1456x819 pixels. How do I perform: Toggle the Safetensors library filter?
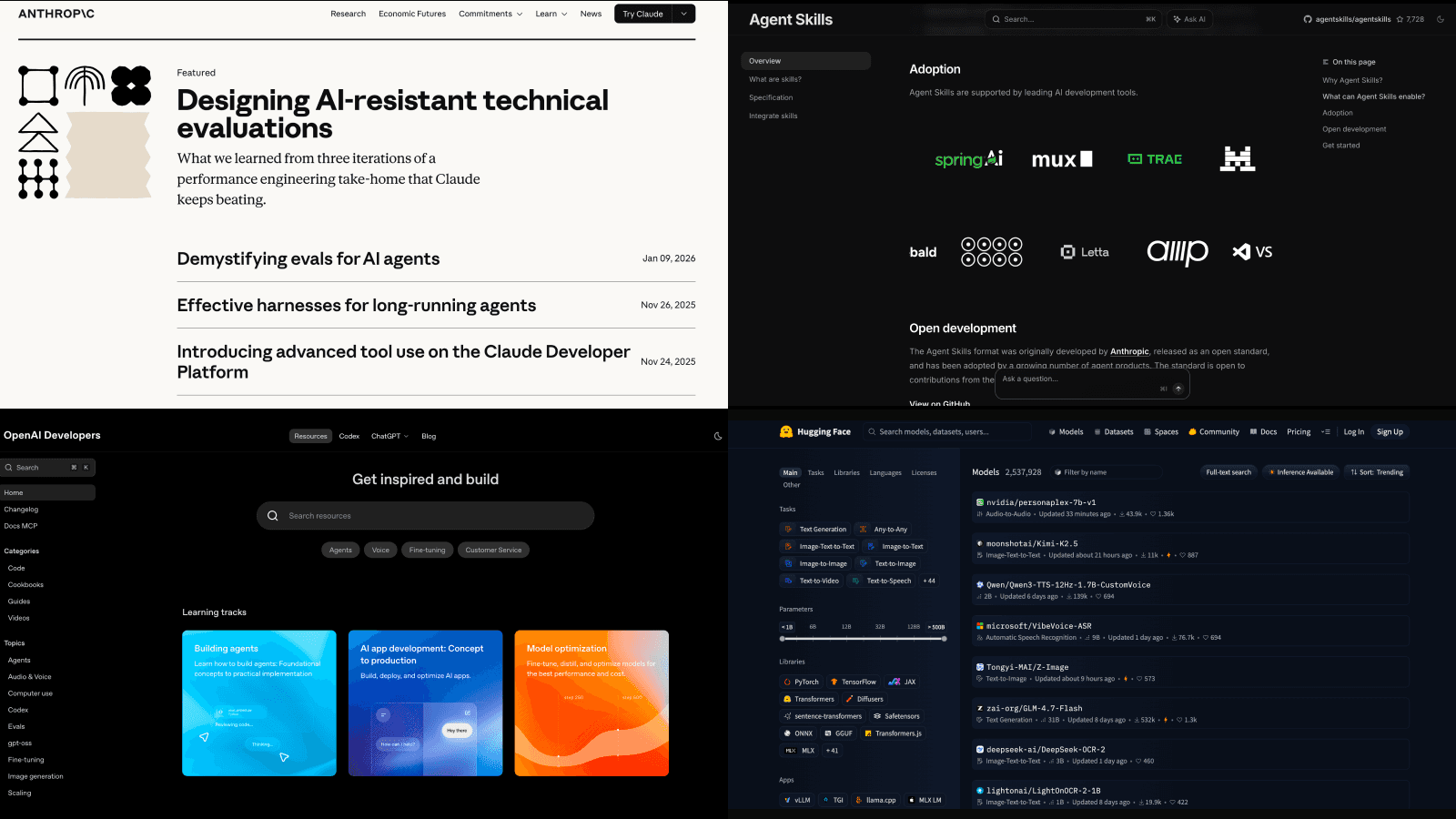(x=896, y=716)
